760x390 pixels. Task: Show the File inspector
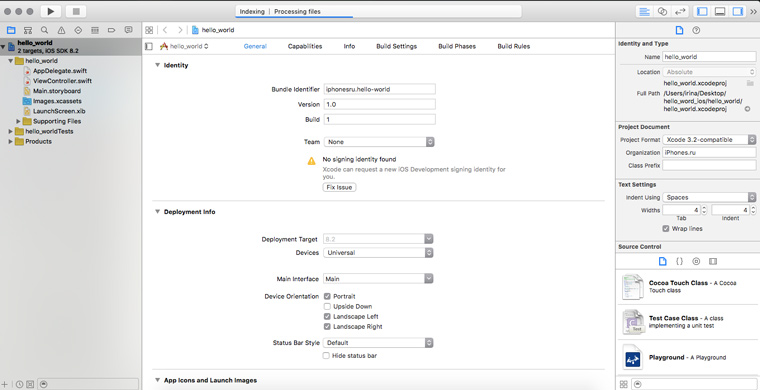pyautogui.click(x=679, y=30)
